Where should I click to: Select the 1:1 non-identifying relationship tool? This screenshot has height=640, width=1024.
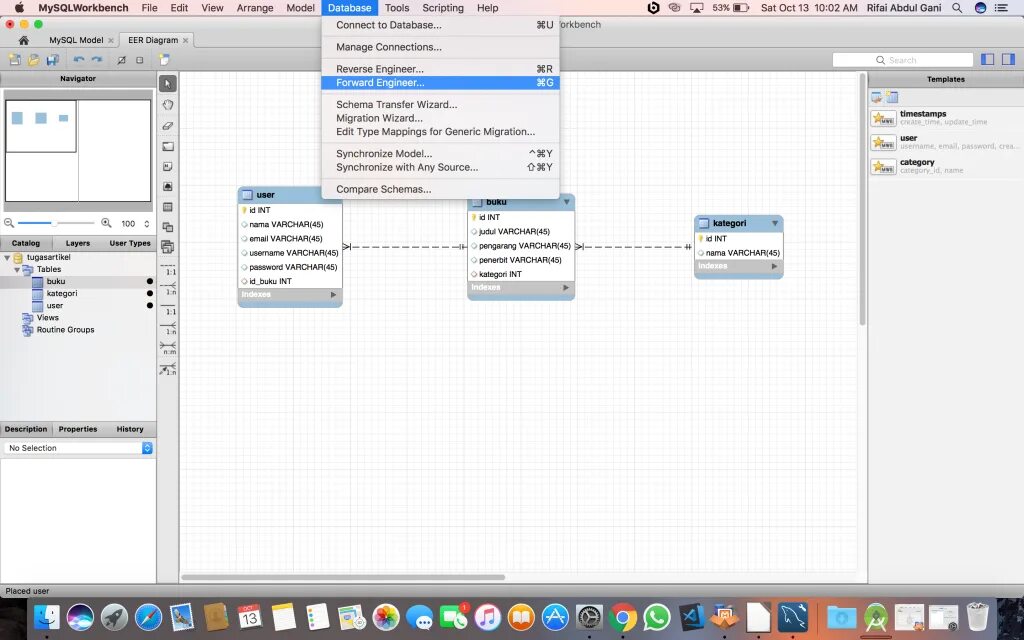click(168, 268)
